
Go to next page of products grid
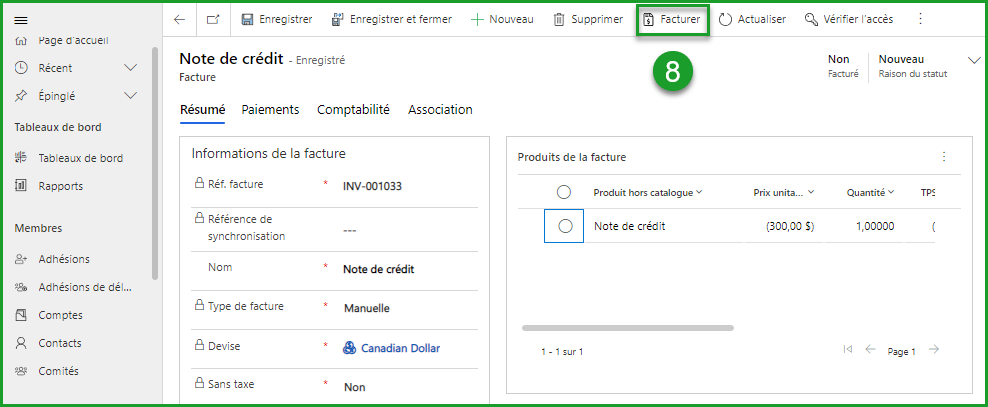click(x=934, y=349)
